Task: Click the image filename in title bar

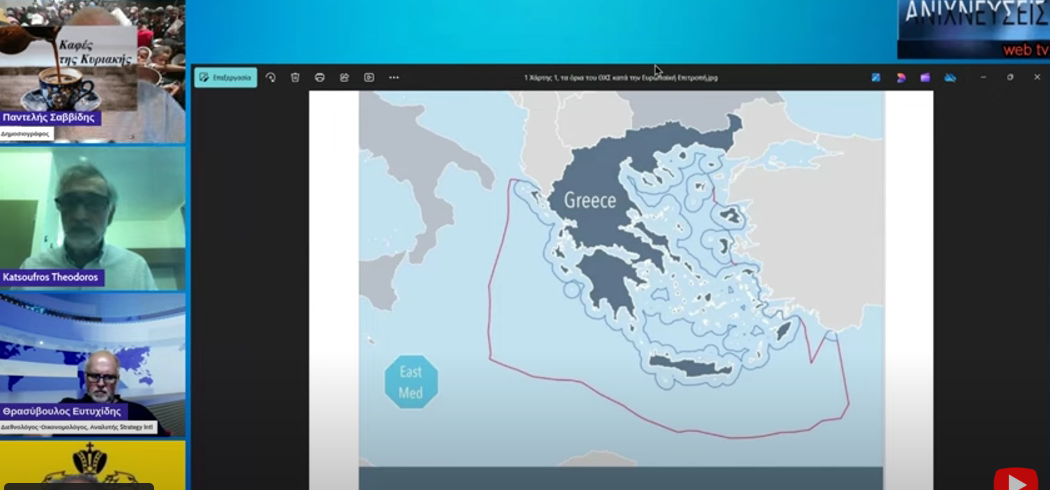Action: point(620,77)
